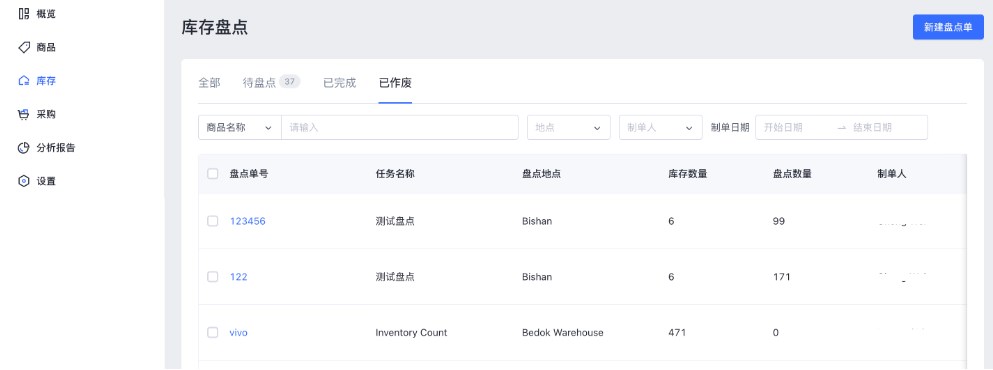Image resolution: width=993 pixels, height=370 pixels.
Task: Tick the checkbox for order 122
Action: point(213,277)
